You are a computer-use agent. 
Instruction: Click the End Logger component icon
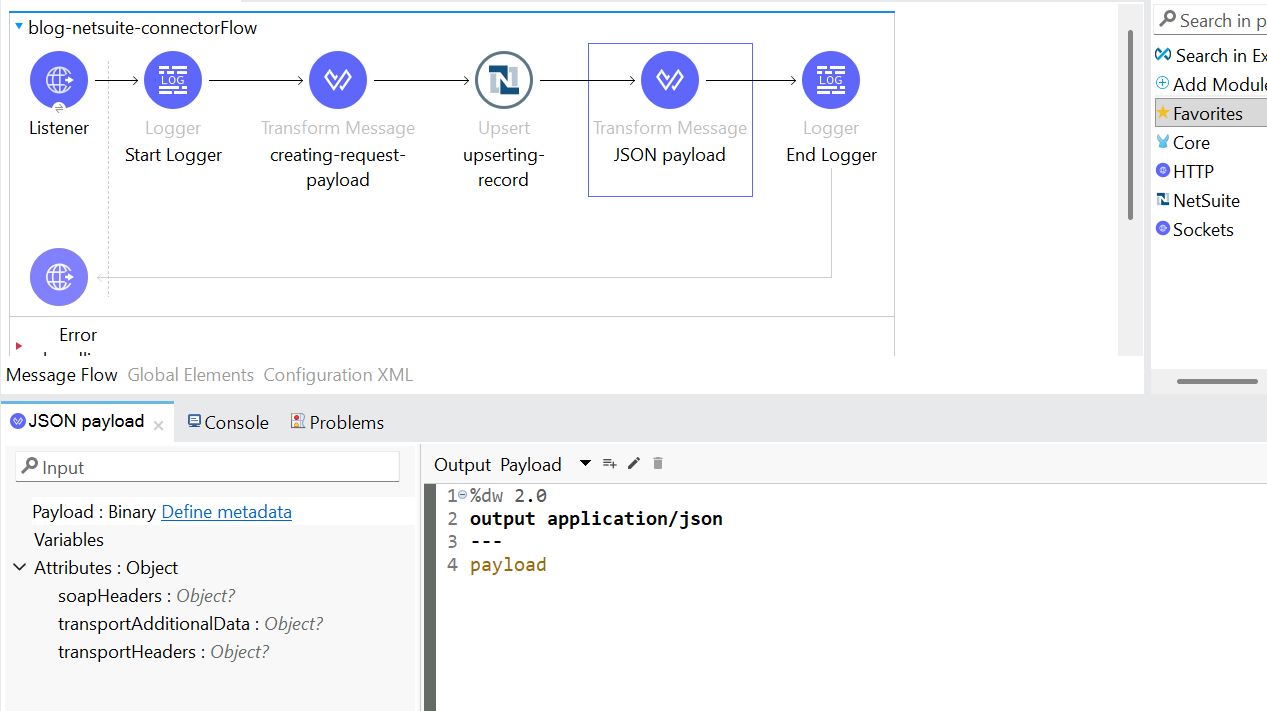point(830,80)
